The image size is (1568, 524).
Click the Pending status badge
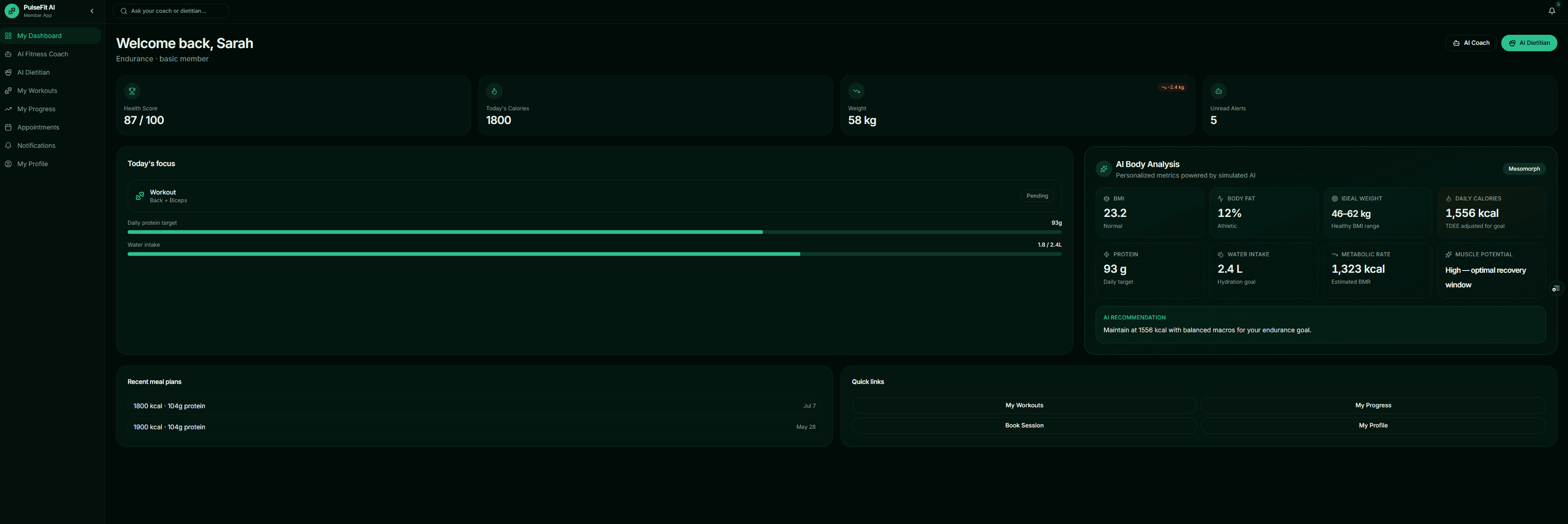coord(1037,196)
